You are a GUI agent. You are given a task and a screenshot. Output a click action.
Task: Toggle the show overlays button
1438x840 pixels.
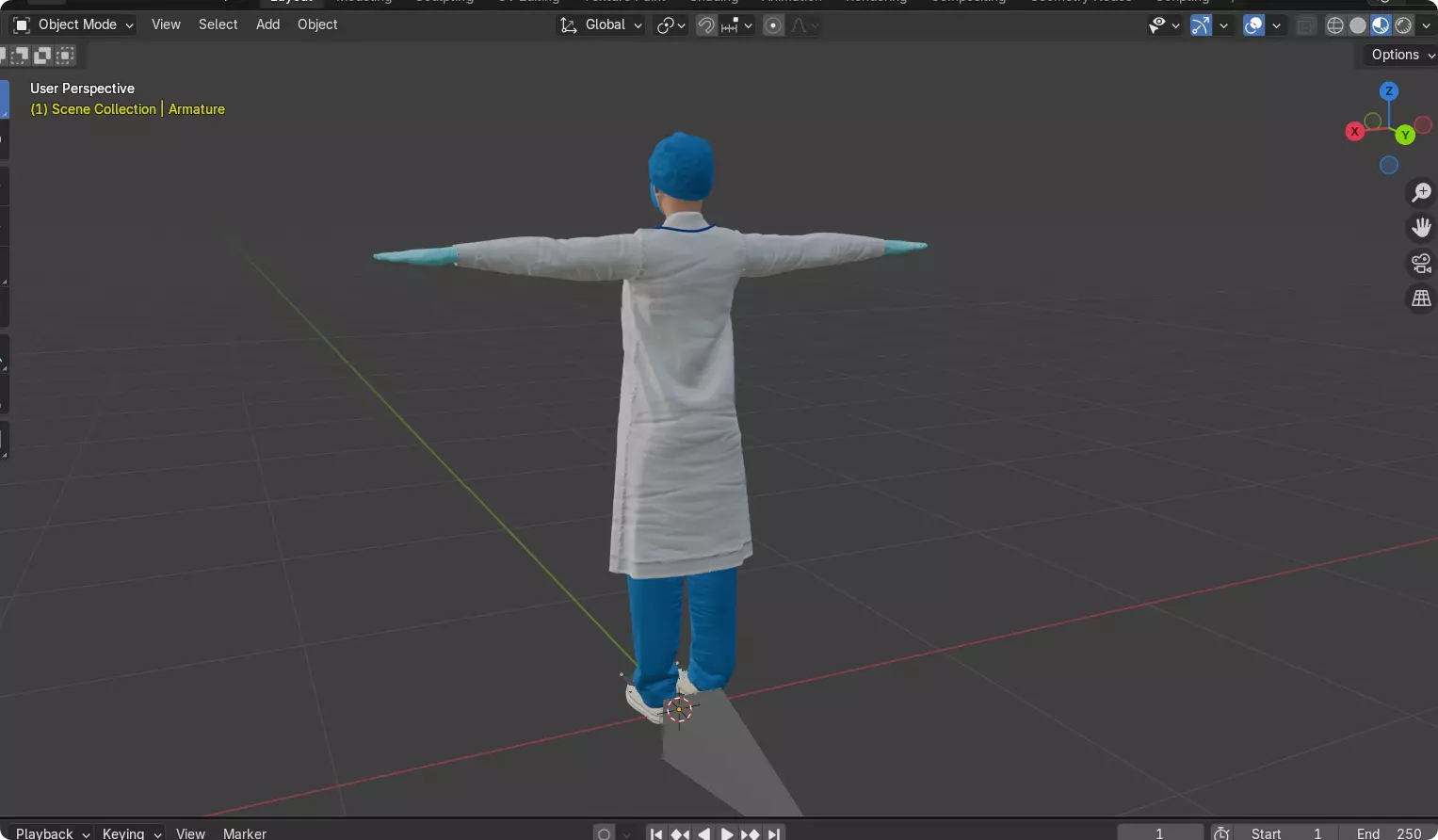(x=1253, y=25)
